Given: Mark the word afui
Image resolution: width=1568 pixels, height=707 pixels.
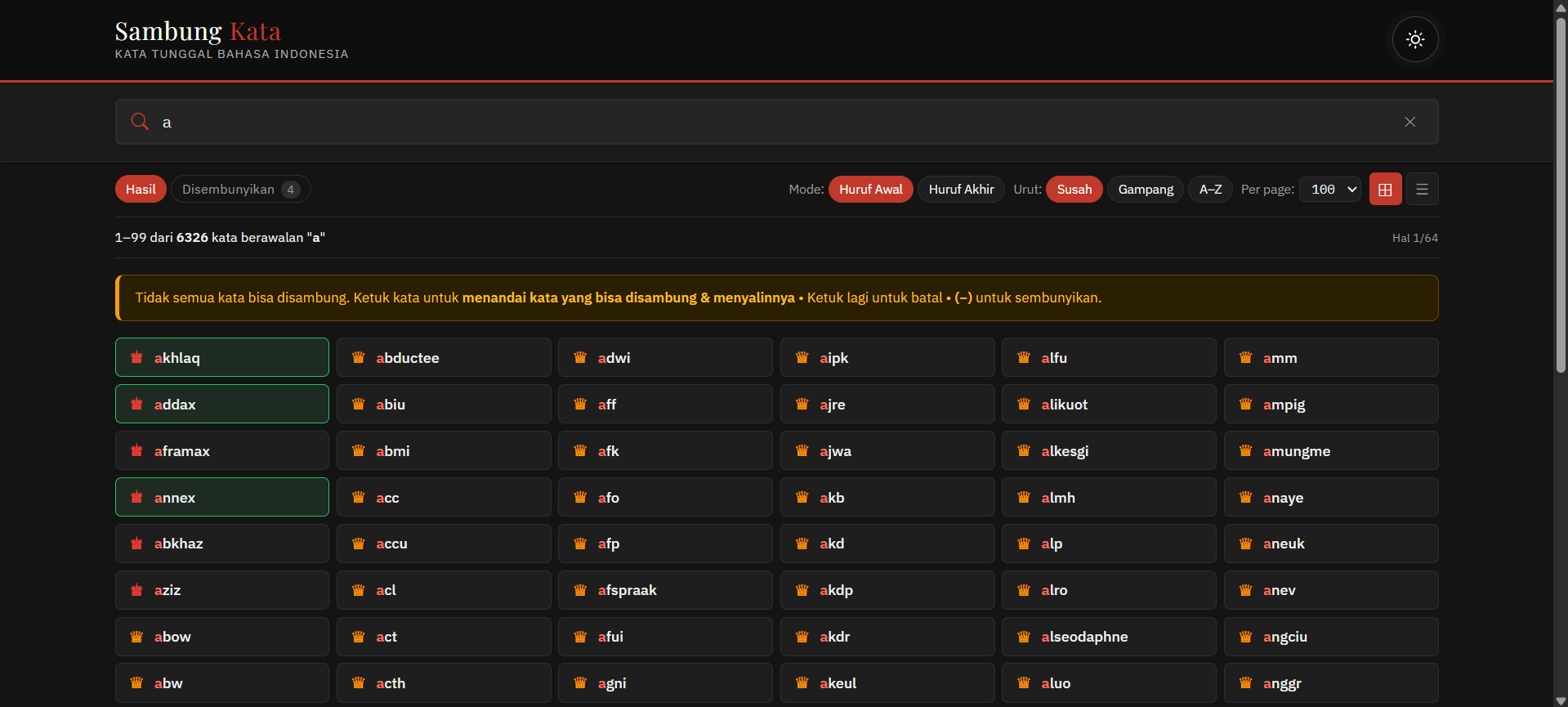Looking at the screenshot, I should click(x=665, y=637).
